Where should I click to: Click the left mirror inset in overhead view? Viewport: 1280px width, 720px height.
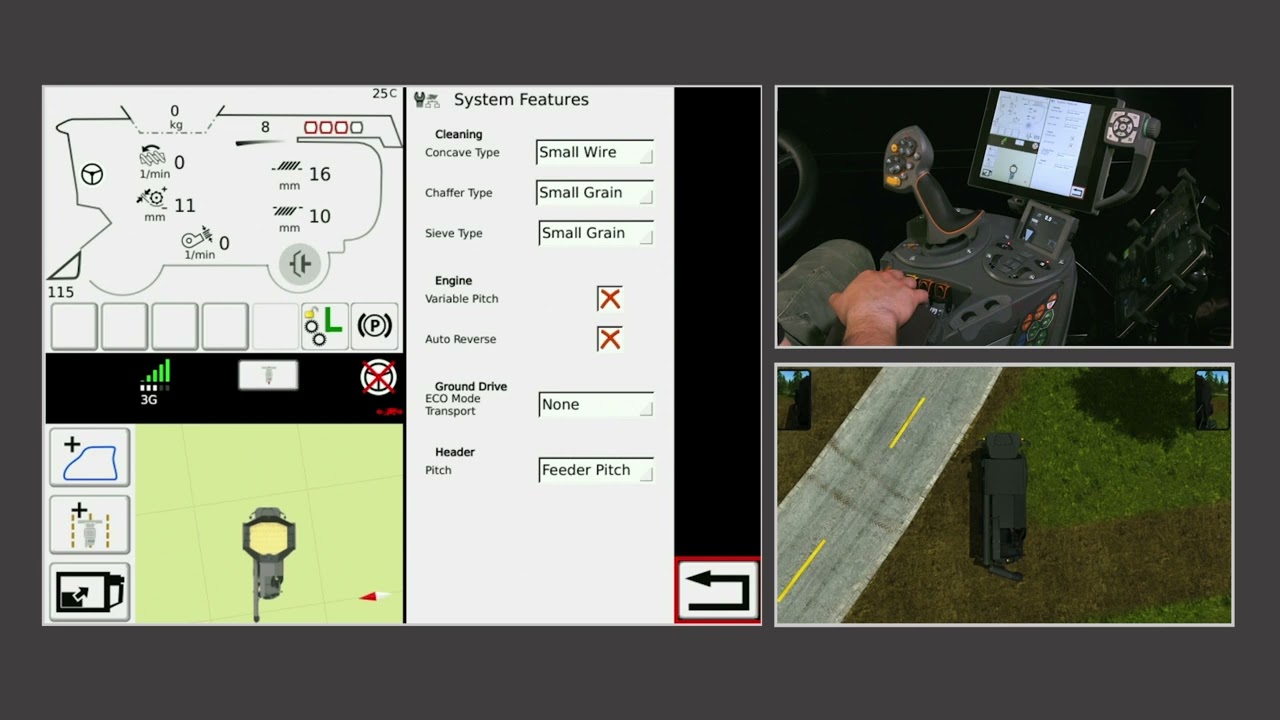point(794,399)
